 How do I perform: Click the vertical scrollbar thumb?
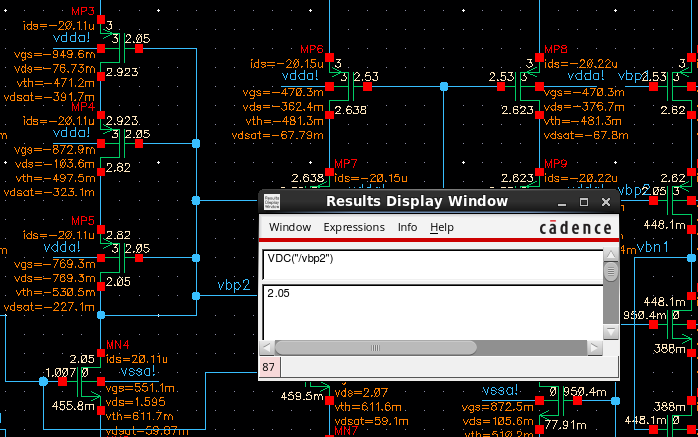611,271
